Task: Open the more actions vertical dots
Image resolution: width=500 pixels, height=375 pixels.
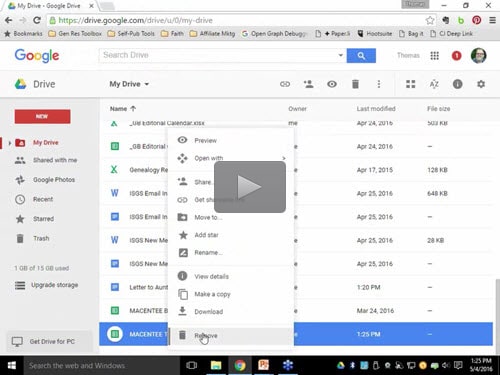Action: 379,84
